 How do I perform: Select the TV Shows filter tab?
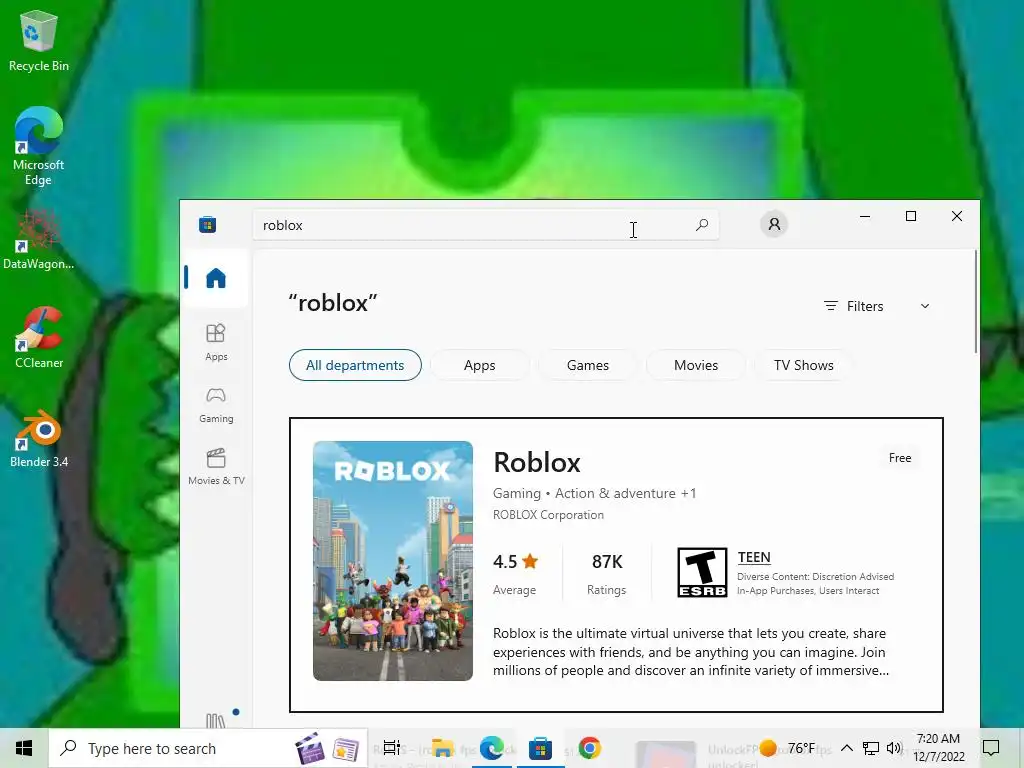[803, 365]
